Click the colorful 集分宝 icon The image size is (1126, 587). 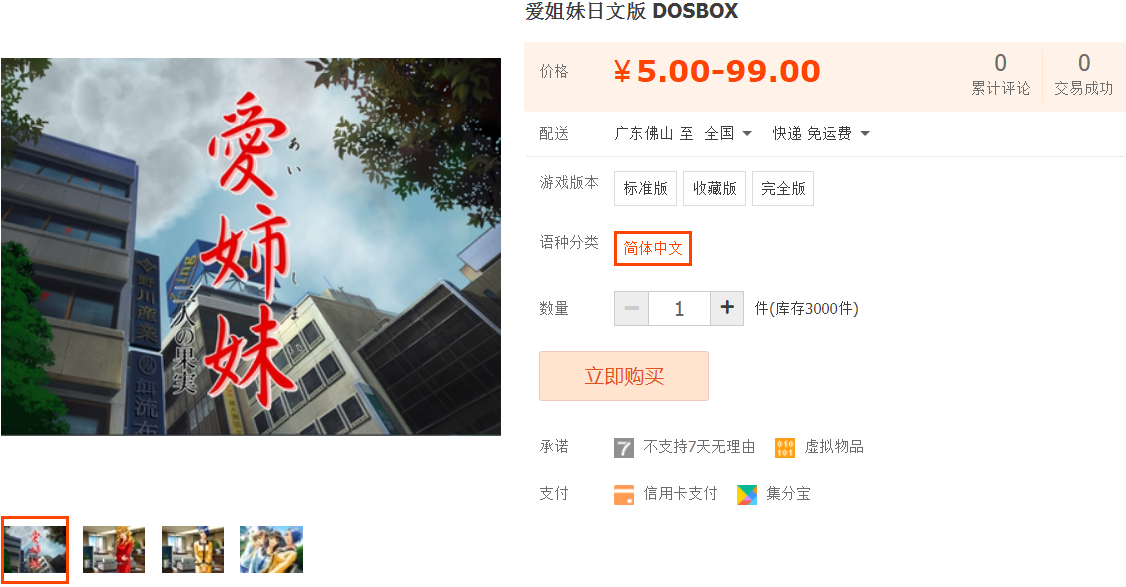coord(747,494)
